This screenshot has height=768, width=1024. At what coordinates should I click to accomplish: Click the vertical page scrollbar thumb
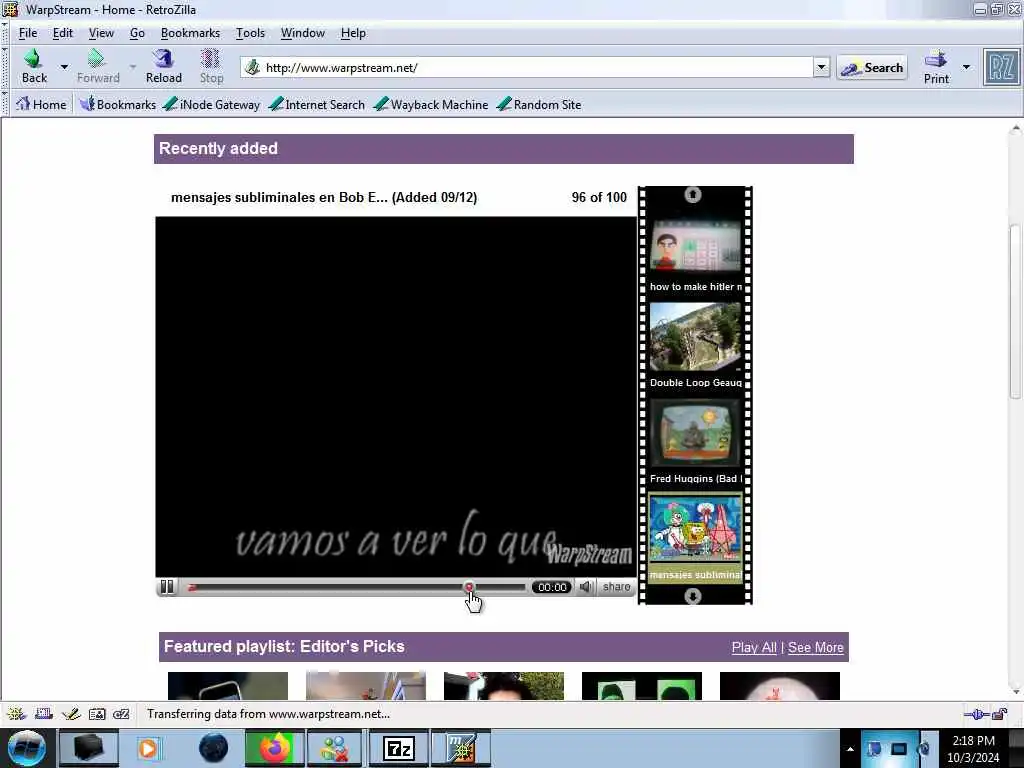pos(1015,311)
